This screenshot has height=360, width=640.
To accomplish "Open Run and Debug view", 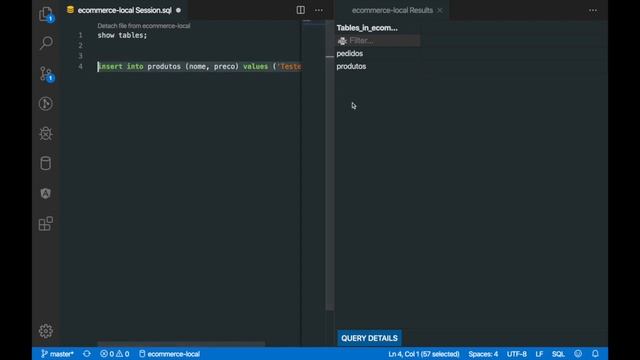I will [x=46, y=133].
